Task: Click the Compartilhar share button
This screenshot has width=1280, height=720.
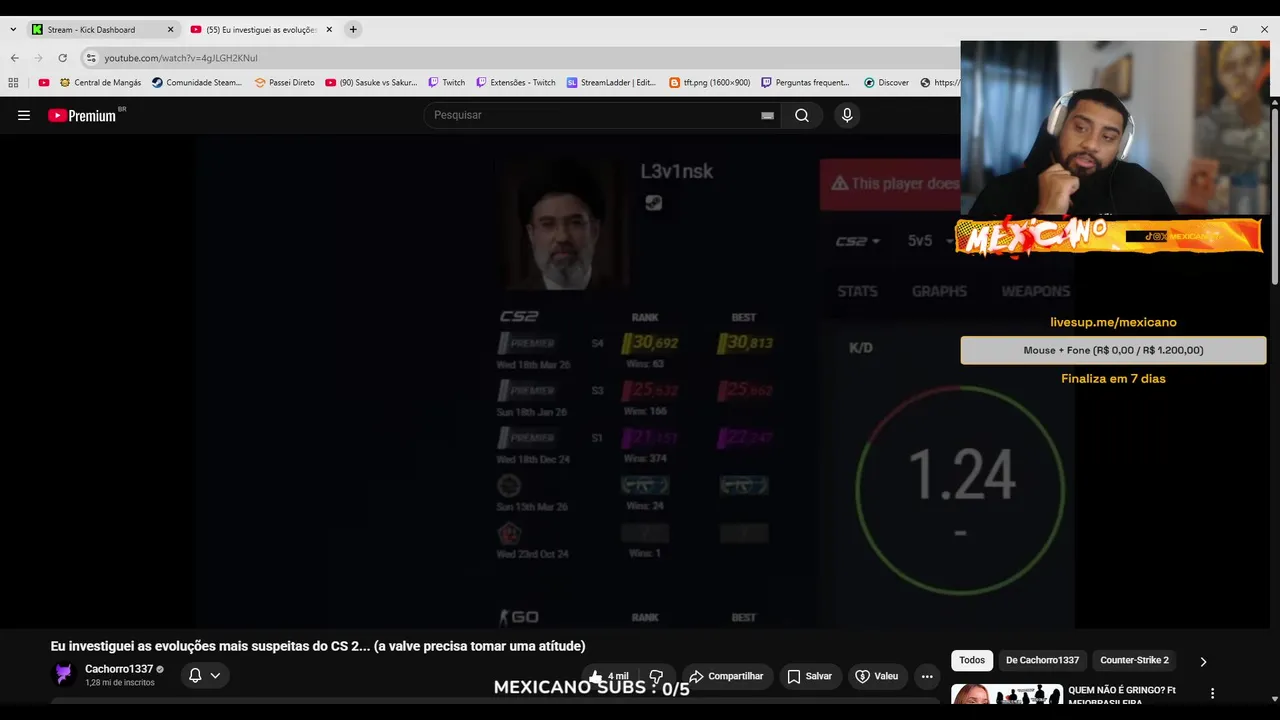Action: pyautogui.click(x=727, y=676)
